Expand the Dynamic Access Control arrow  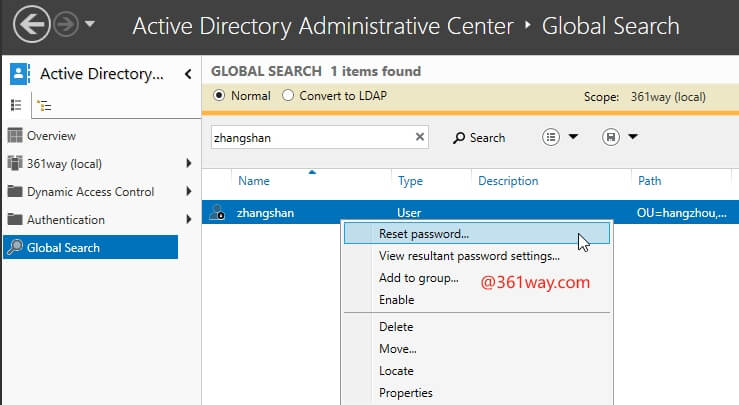click(188, 192)
